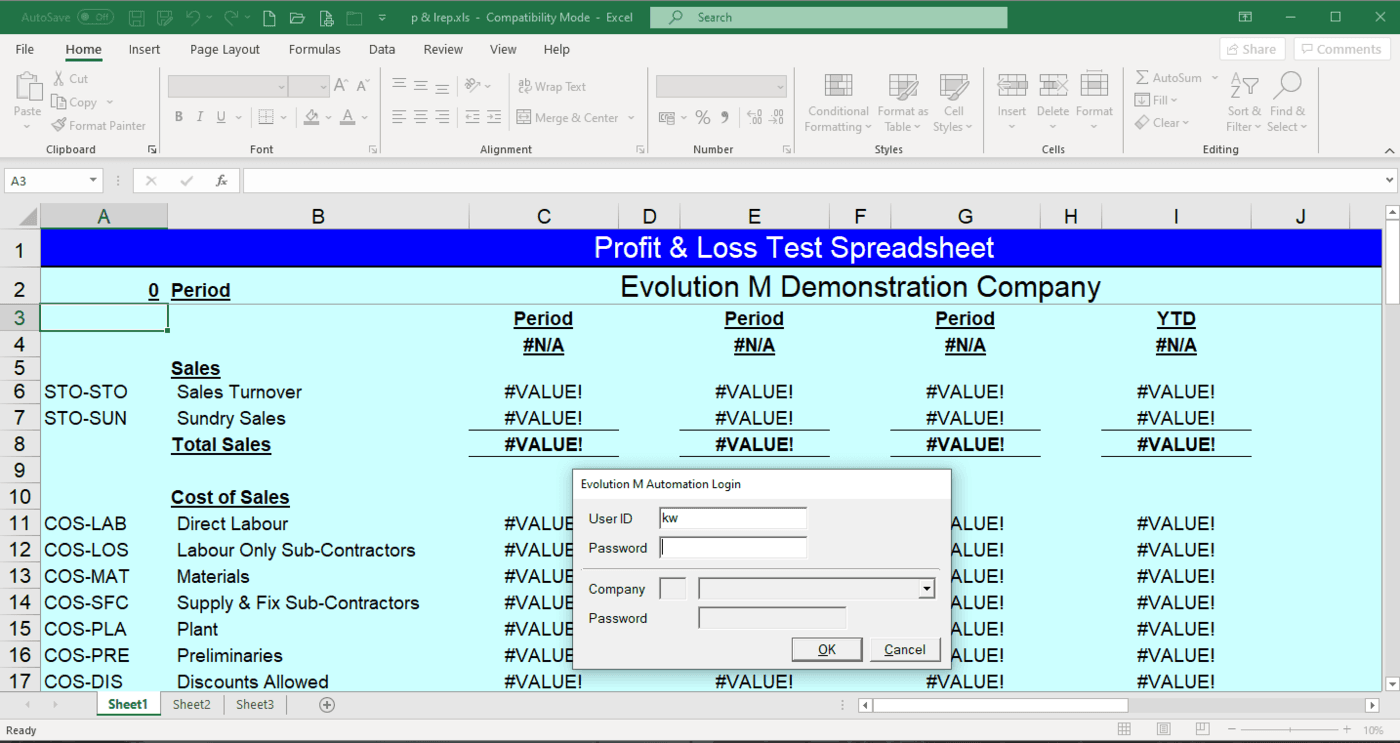Click Cancel in Automation Login dialog
1400x743 pixels.
point(905,649)
